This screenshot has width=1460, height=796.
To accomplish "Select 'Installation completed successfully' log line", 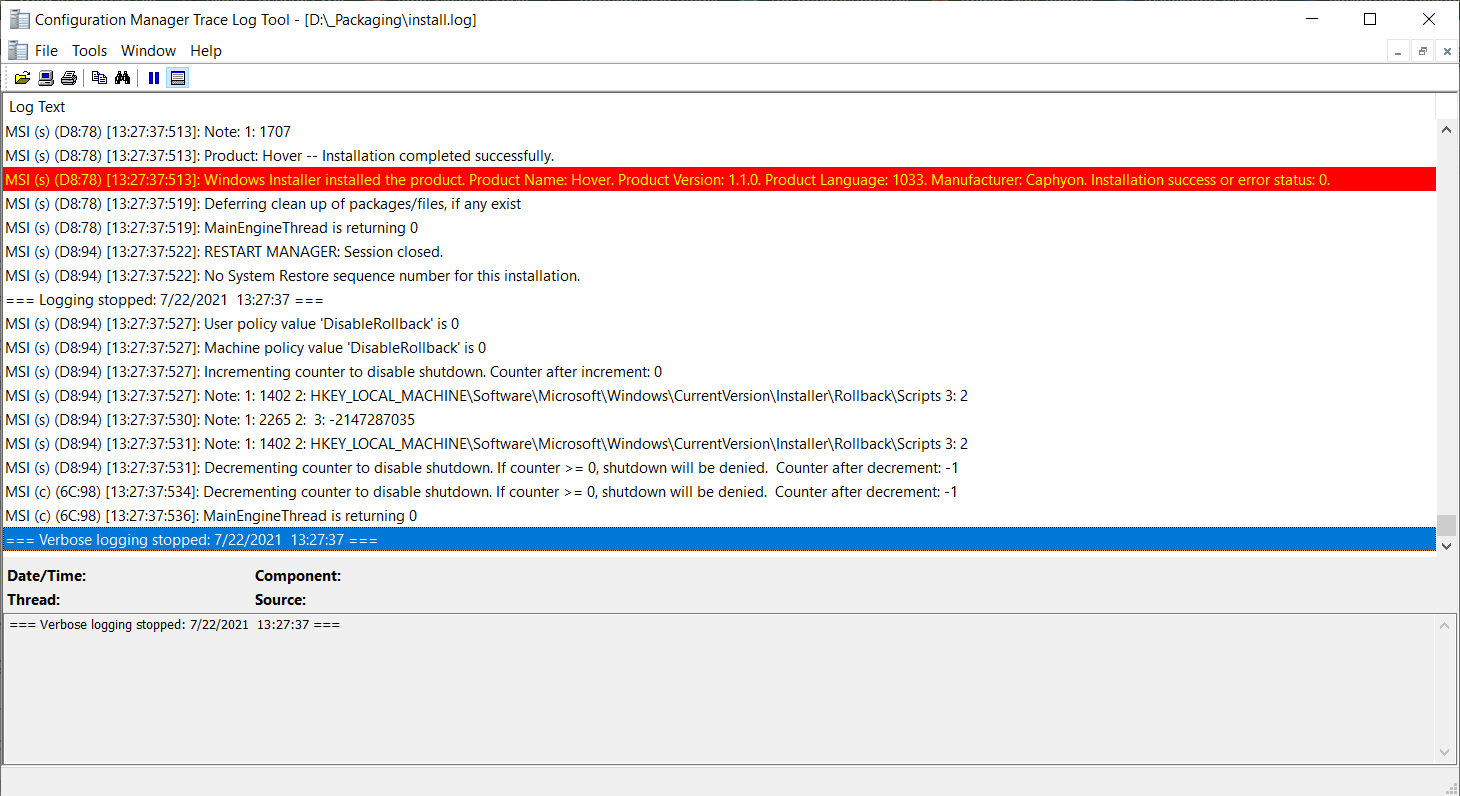I will coord(719,156).
